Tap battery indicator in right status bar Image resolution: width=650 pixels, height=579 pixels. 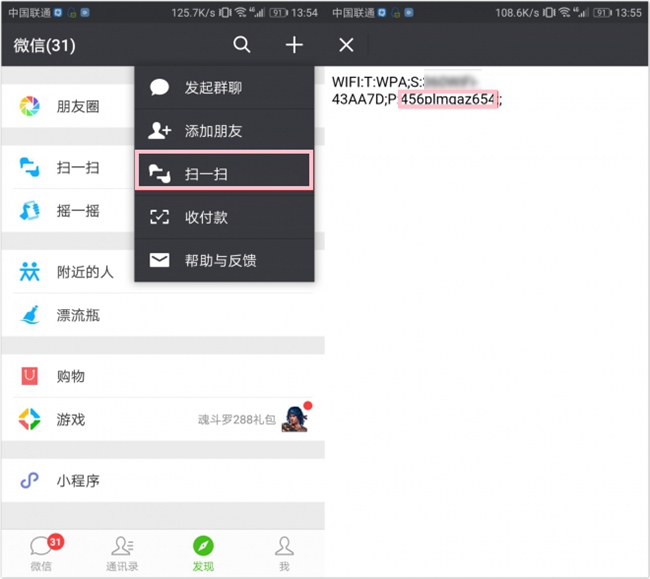pos(601,13)
